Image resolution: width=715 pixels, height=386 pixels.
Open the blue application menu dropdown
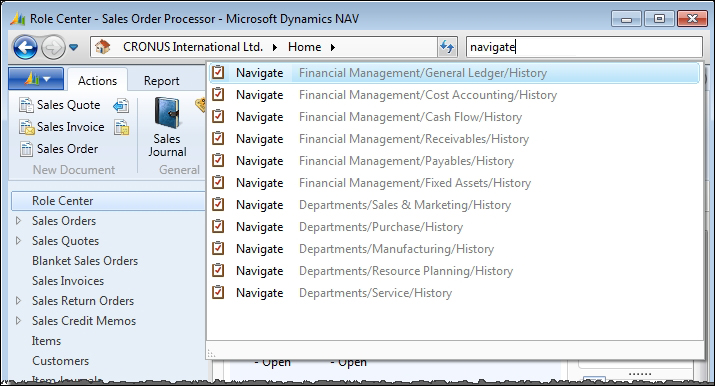point(36,79)
